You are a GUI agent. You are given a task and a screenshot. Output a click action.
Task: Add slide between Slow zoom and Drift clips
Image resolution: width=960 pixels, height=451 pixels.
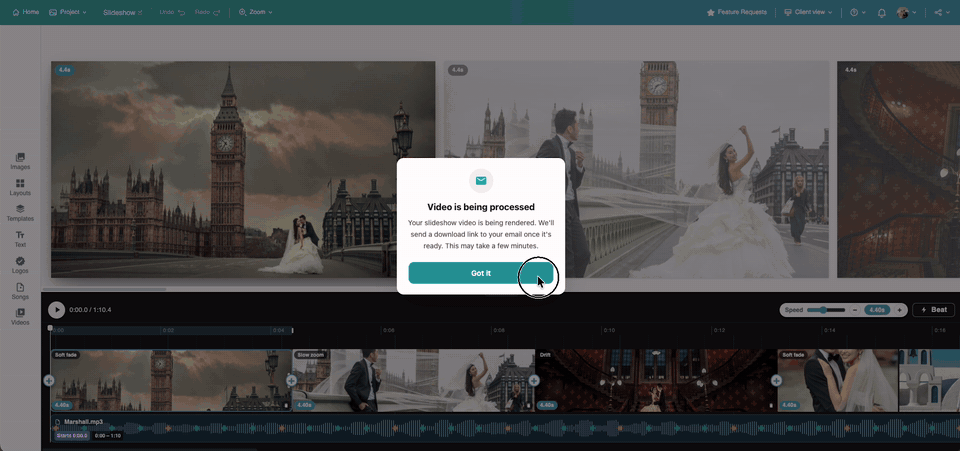click(x=534, y=381)
